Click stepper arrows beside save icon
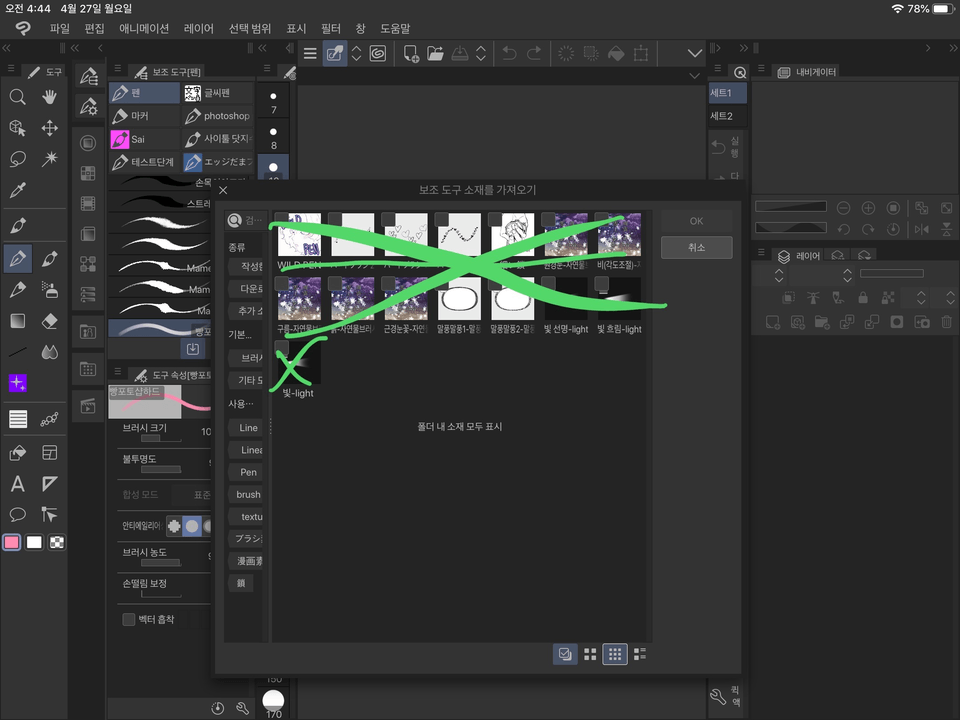This screenshot has width=960, height=720. pos(481,54)
